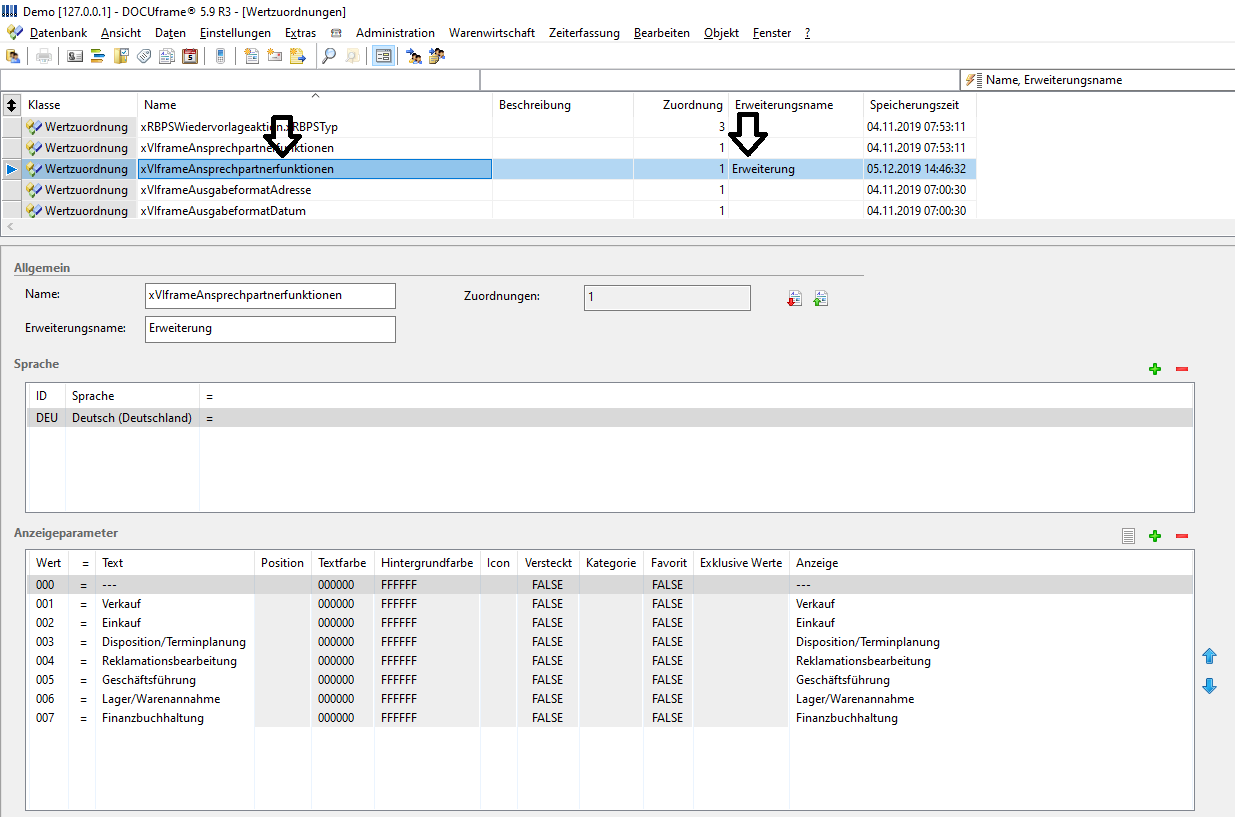Move the selected value up with blue arrow

1209,656
